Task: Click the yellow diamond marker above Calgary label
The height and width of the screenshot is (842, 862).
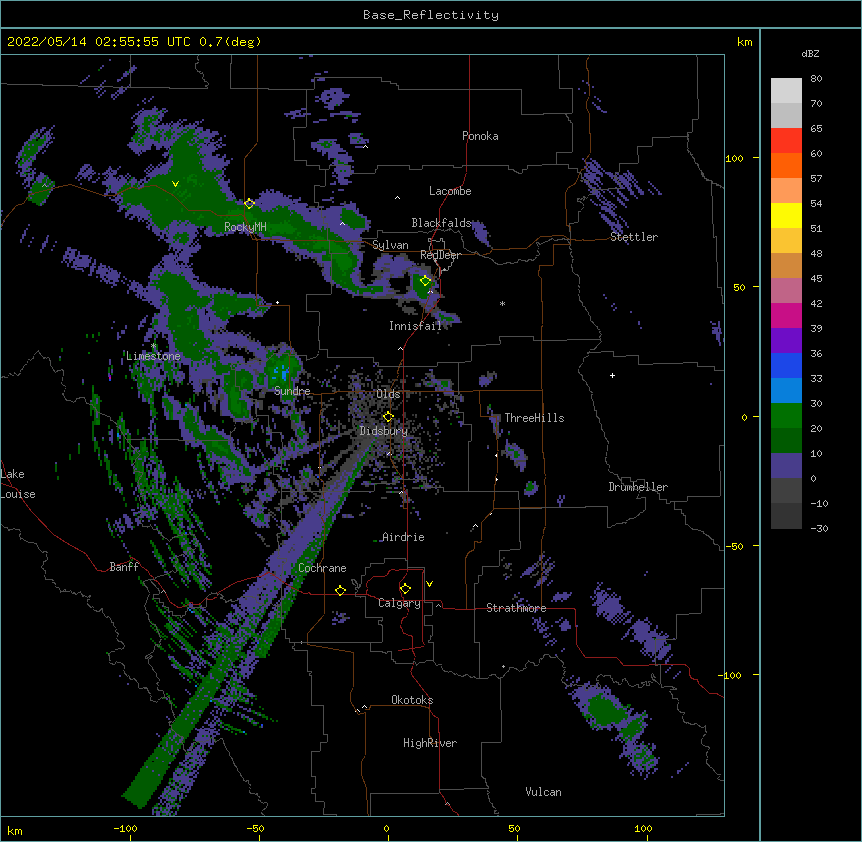Action: point(405,589)
